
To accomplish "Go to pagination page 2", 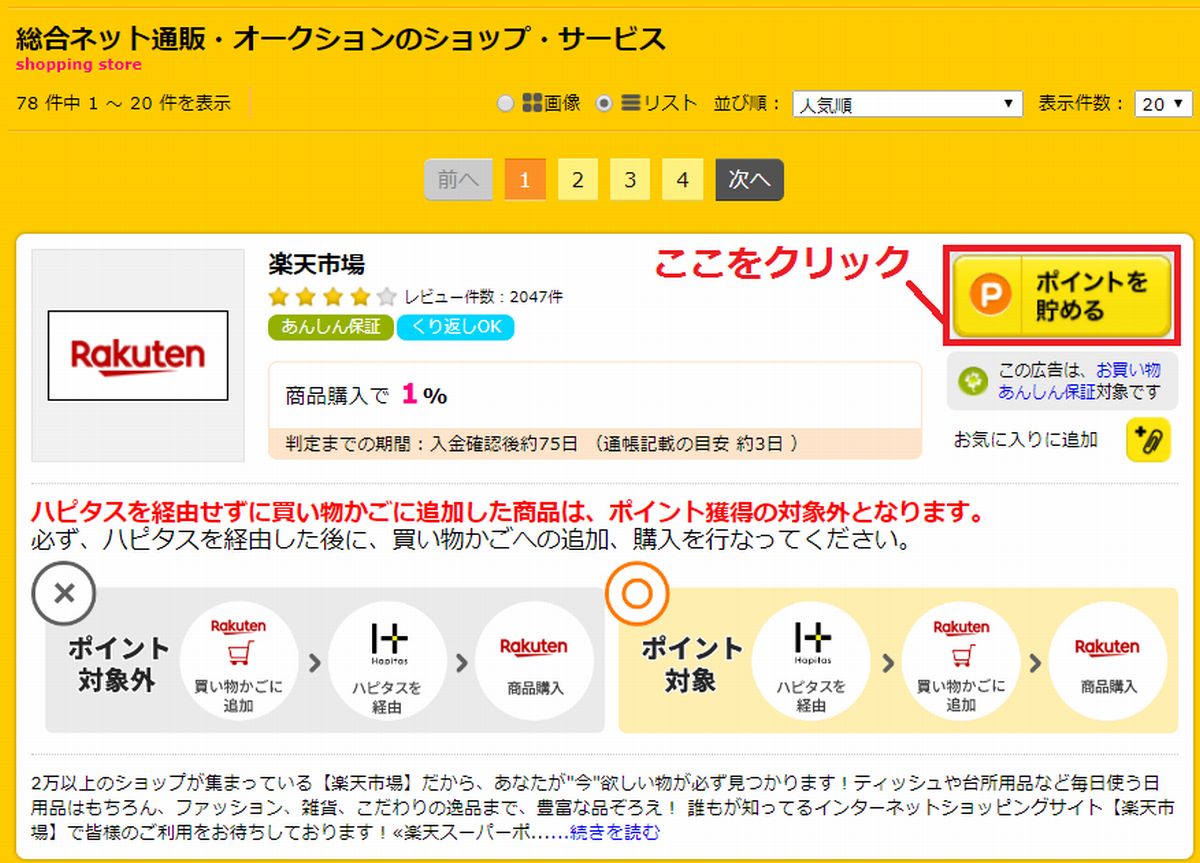I will (578, 180).
